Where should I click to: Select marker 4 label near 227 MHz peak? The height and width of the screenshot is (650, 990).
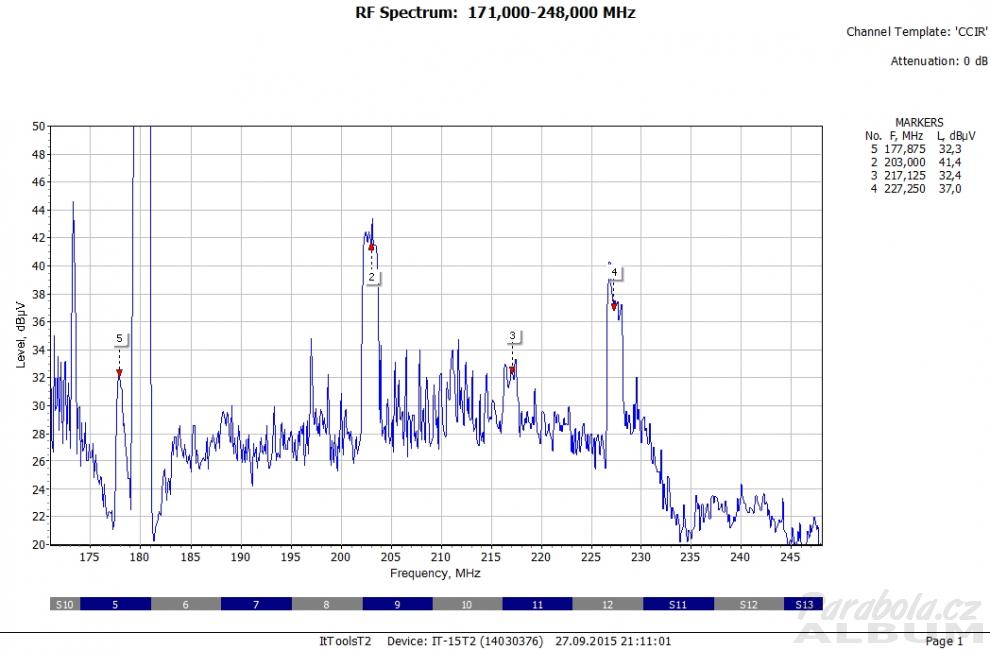[614, 272]
